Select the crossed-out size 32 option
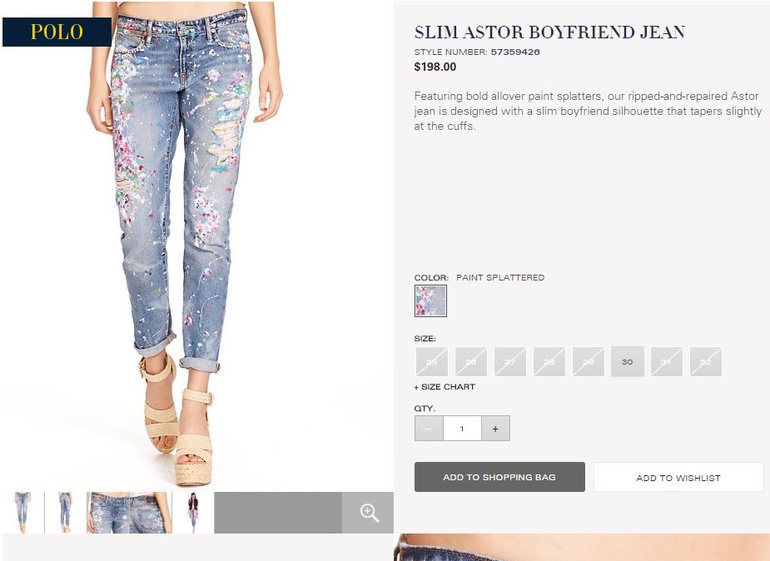 (x=706, y=362)
